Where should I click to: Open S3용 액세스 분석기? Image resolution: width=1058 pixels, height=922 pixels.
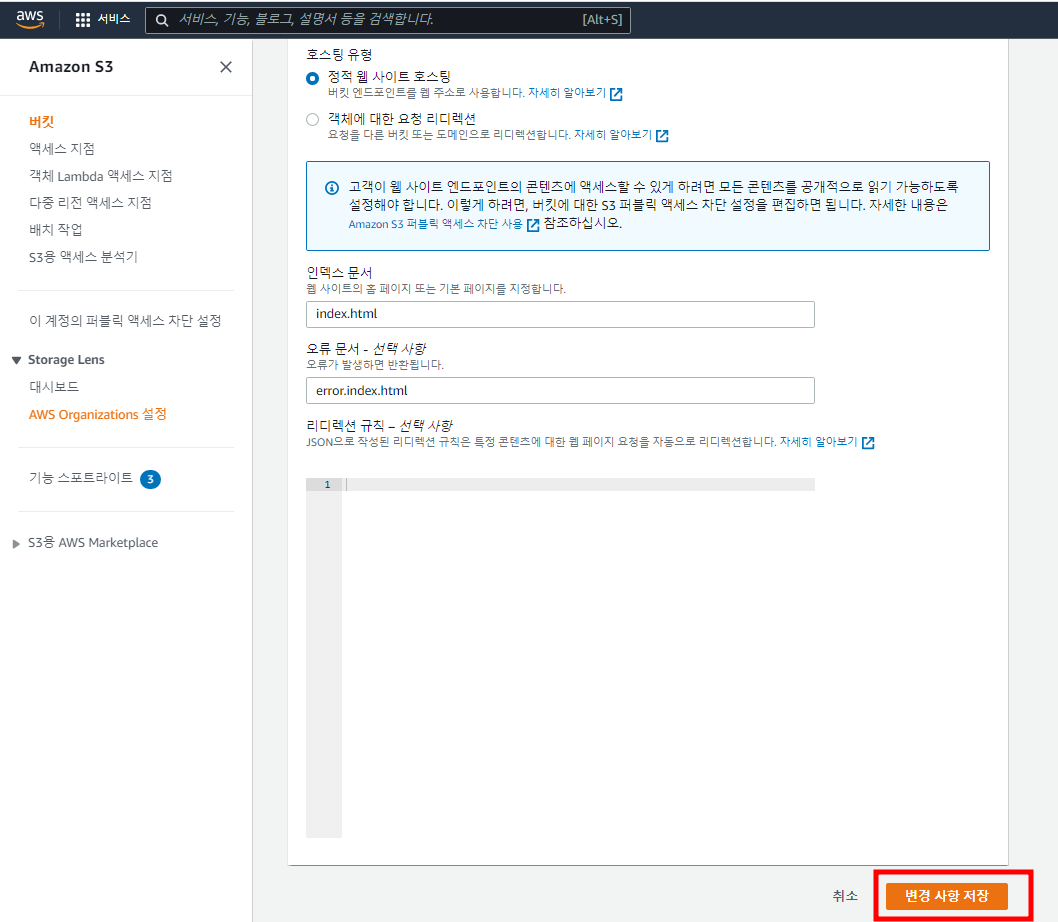pyautogui.click(x=83, y=256)
